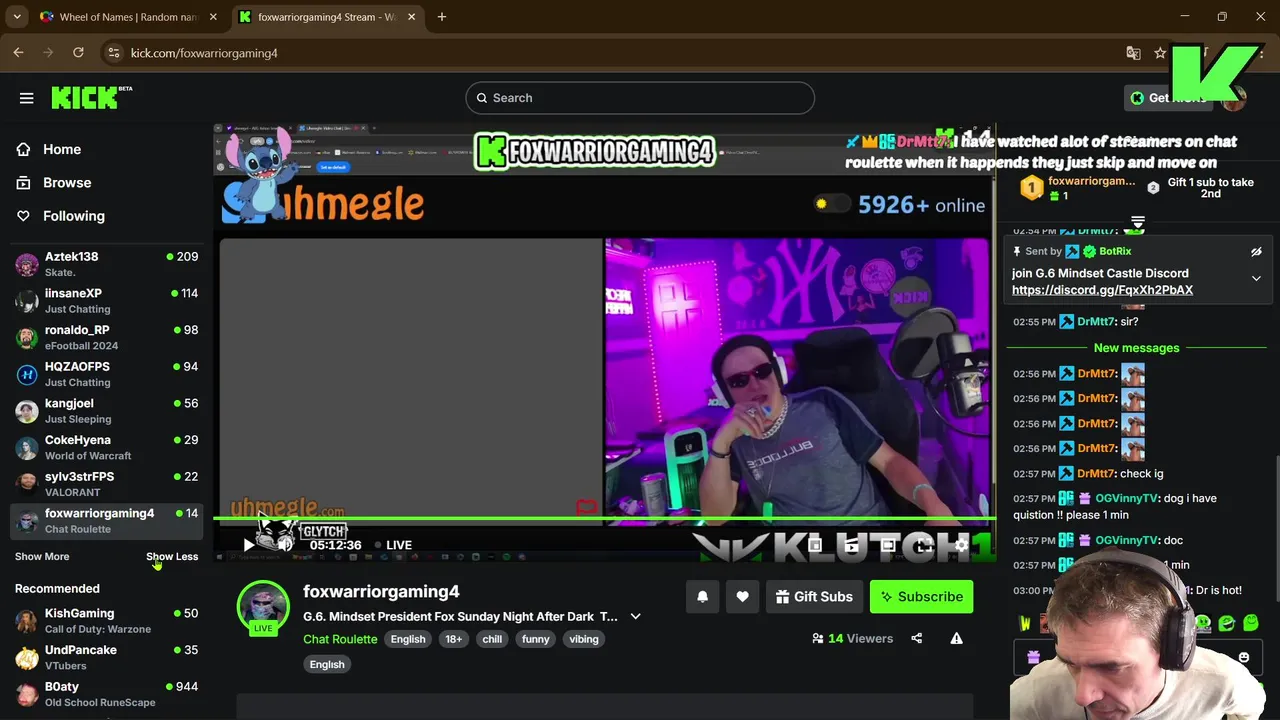The width and height of the screenshot is (1280, 720).
Task: Open CokeHyena channel in sidebar
Action: pyautogui.click(x=107, y=447)
